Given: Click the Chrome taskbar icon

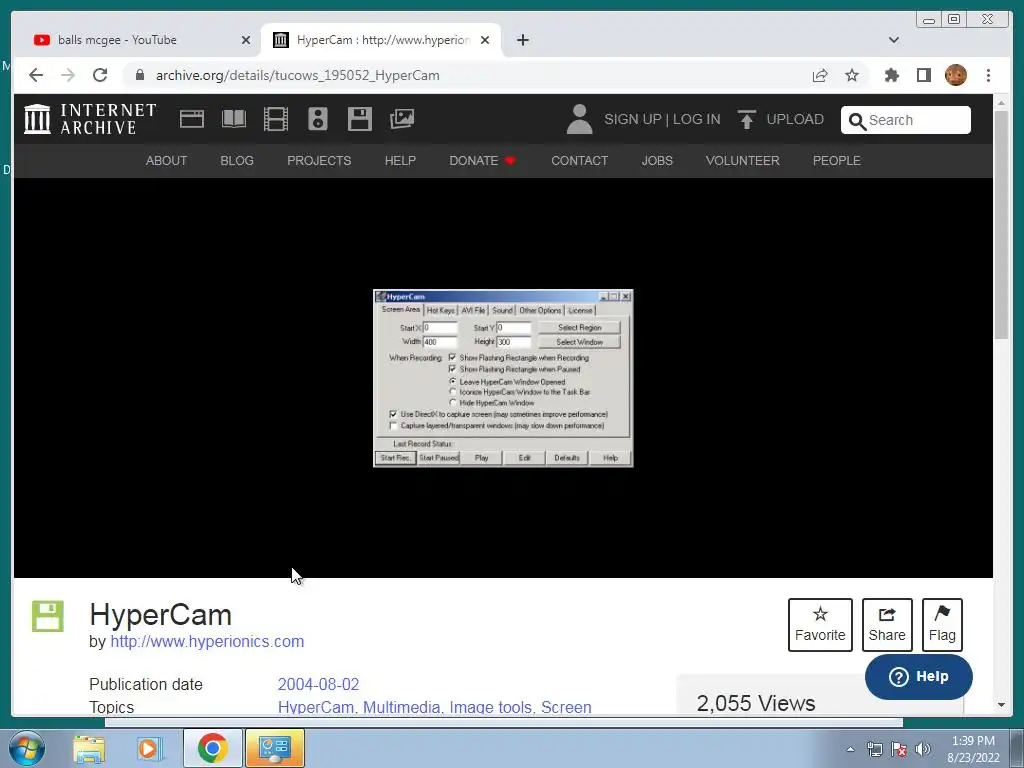Looking at the screenshot, I should (212, 748).
